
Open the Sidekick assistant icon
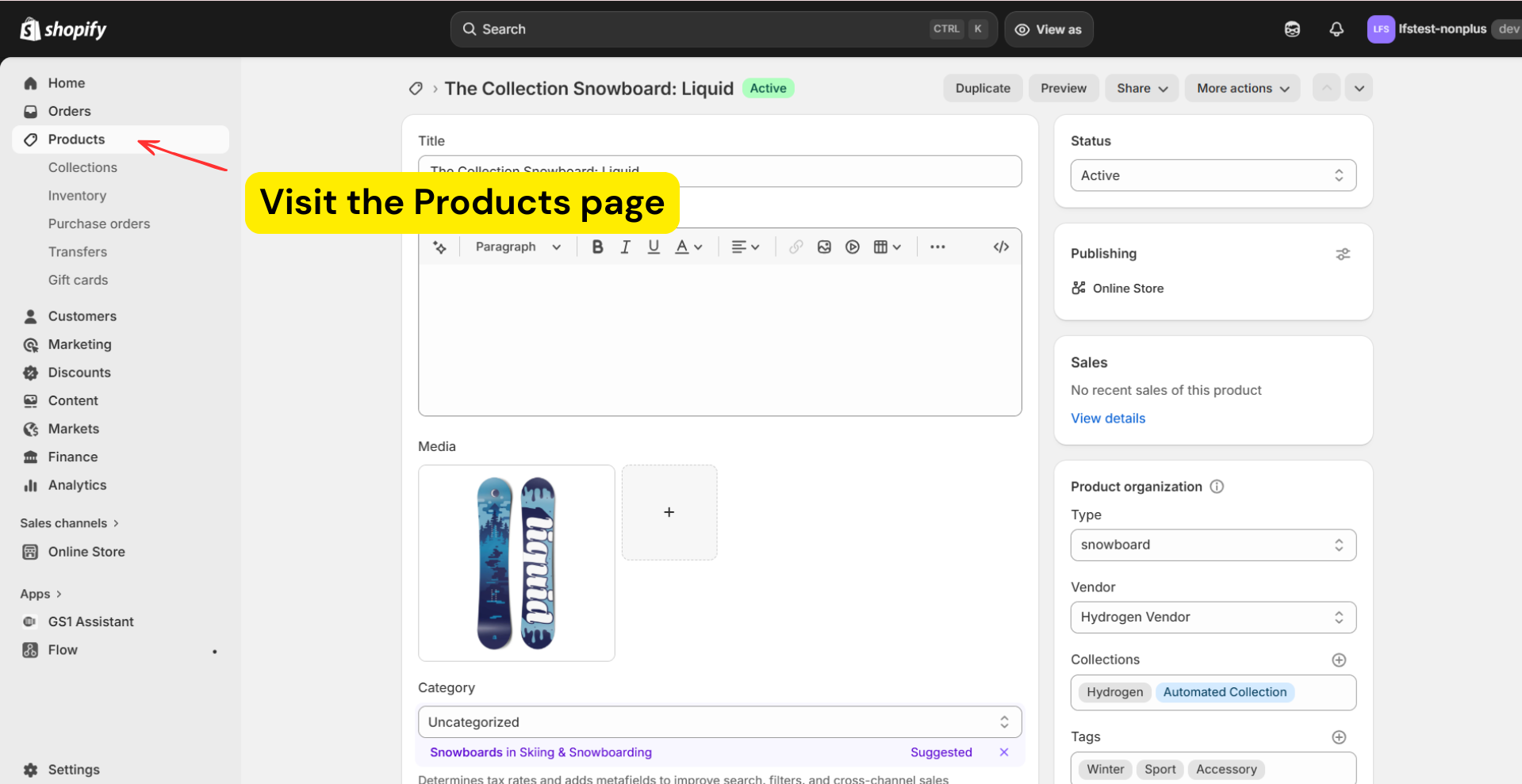(1292, 29)
